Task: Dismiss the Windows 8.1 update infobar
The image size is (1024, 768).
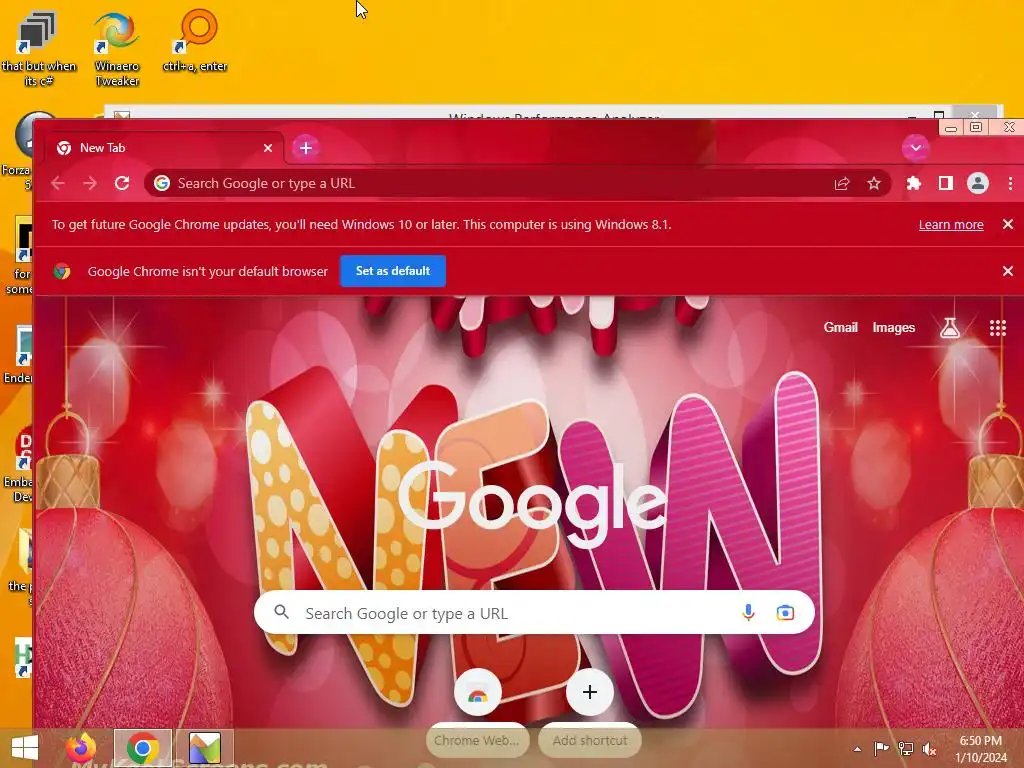Action: coord(1008,225)
